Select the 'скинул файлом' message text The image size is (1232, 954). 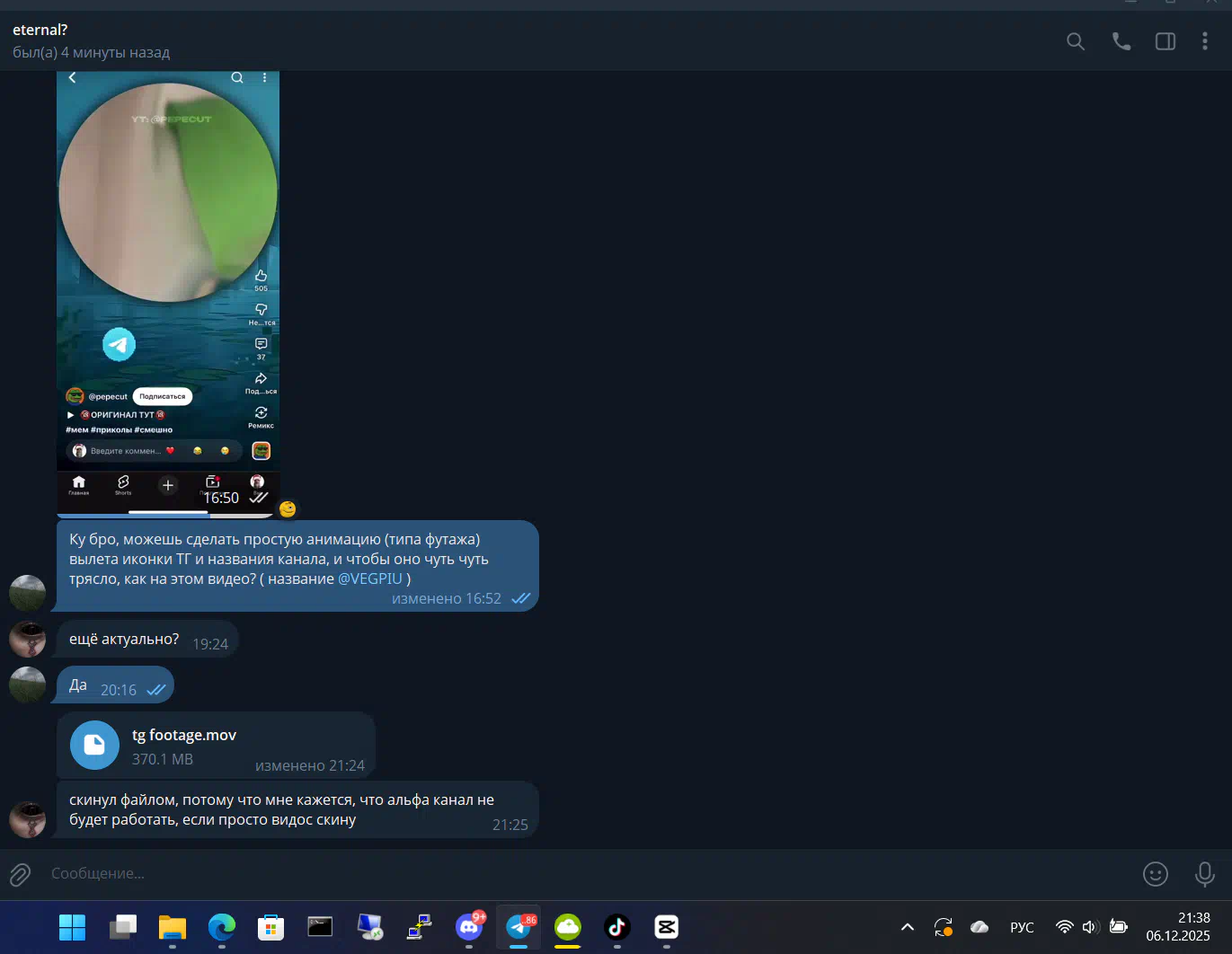[281, 809]
